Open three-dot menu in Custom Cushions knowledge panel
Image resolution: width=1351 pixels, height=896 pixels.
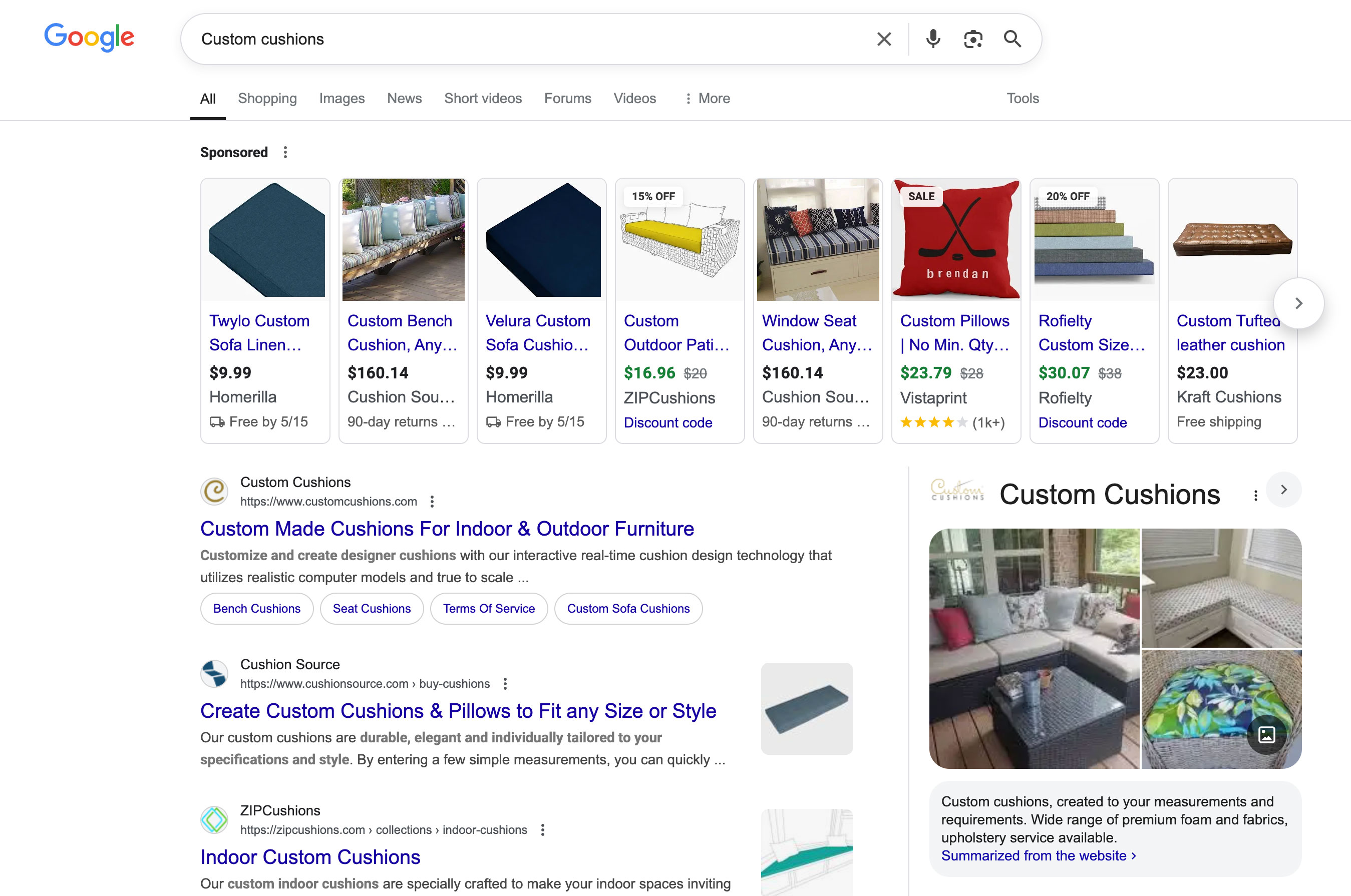pyautogui.click(x=1255, y=496)
